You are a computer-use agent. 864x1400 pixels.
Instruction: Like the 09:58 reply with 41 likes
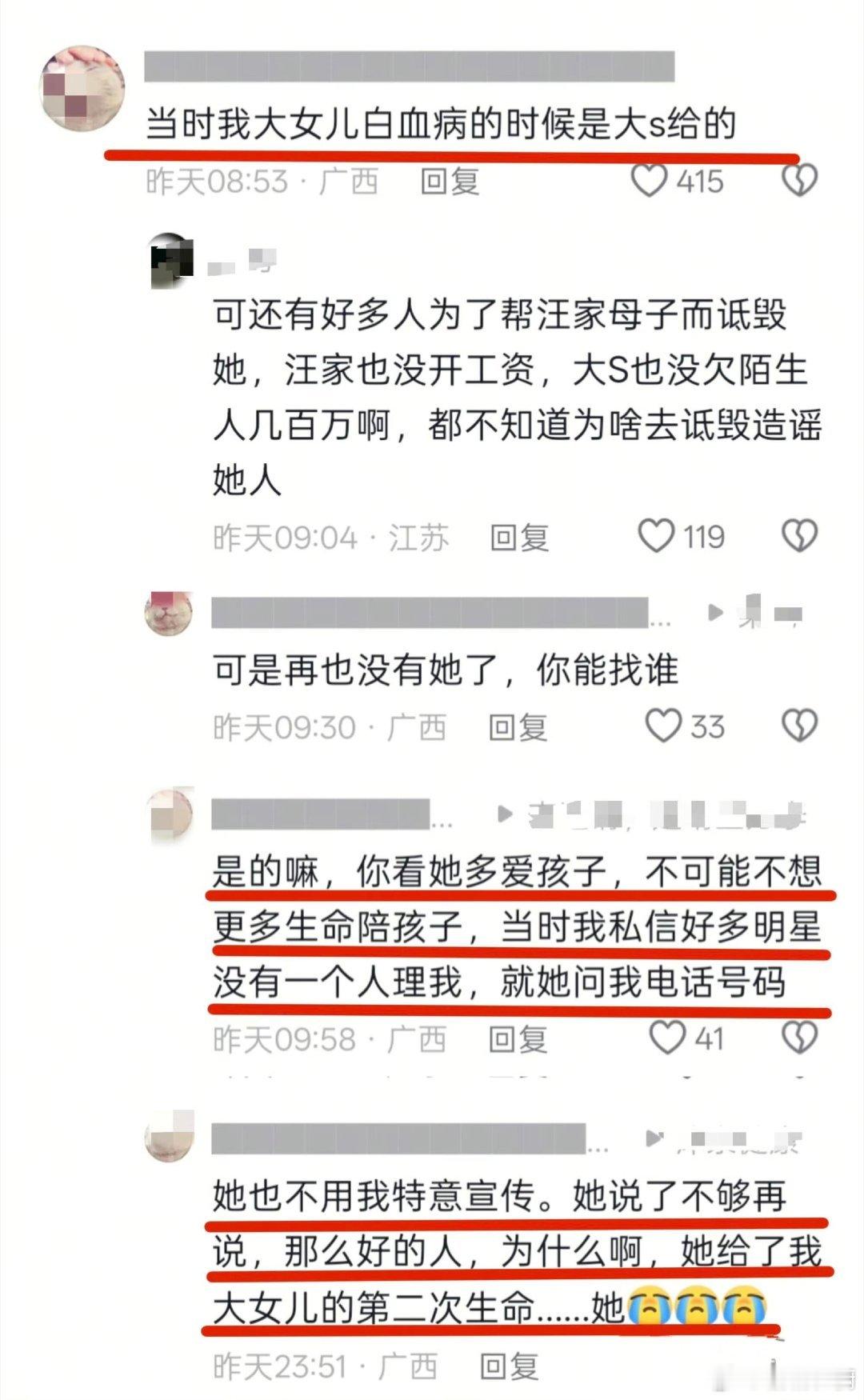(666, 1038)
